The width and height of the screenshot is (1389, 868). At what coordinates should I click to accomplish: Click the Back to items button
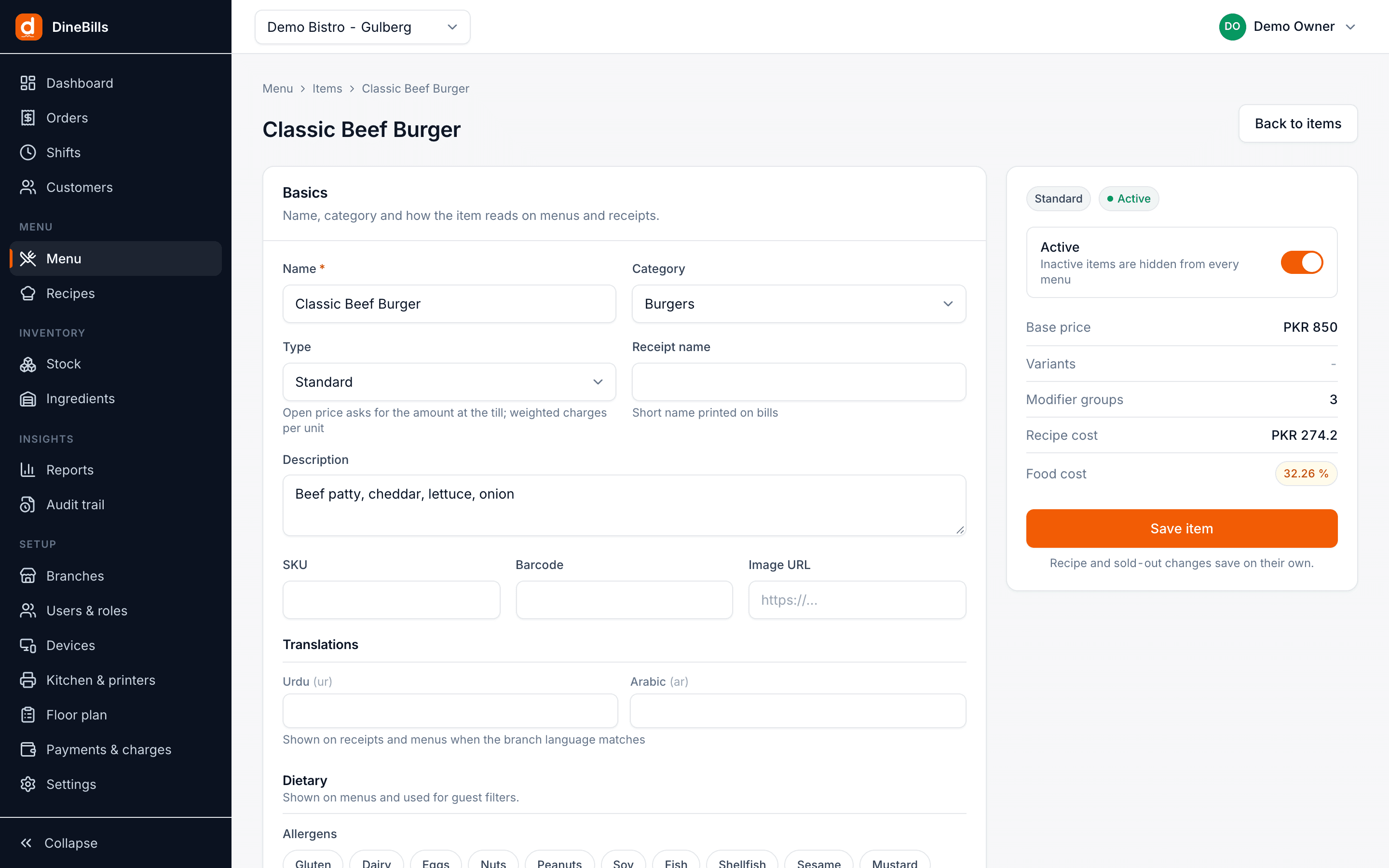(x=1298, y=123)
